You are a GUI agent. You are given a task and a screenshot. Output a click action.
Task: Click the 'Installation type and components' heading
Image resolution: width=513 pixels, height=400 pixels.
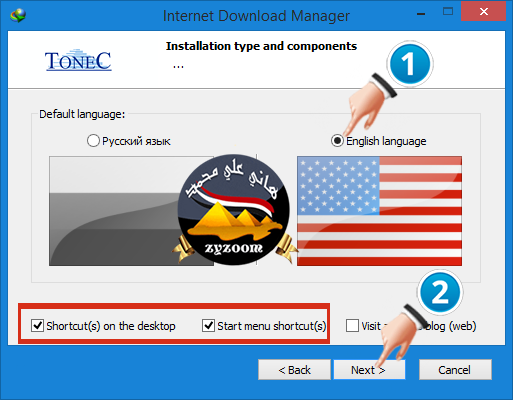pyautogui.click(x=261, y=46)
